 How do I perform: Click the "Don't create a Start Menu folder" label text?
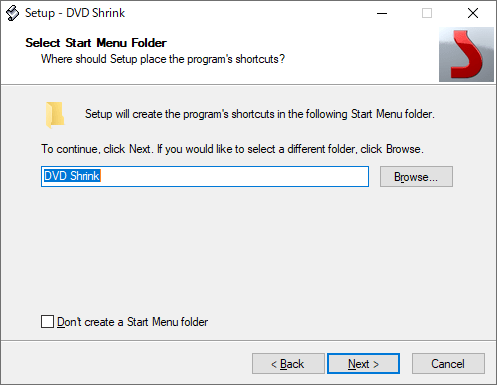click(133, 322)
